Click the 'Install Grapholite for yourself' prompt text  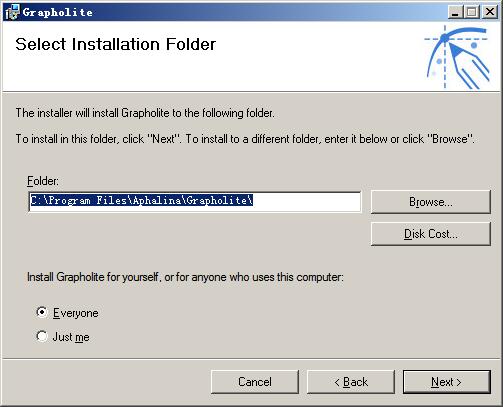[185, 277]
